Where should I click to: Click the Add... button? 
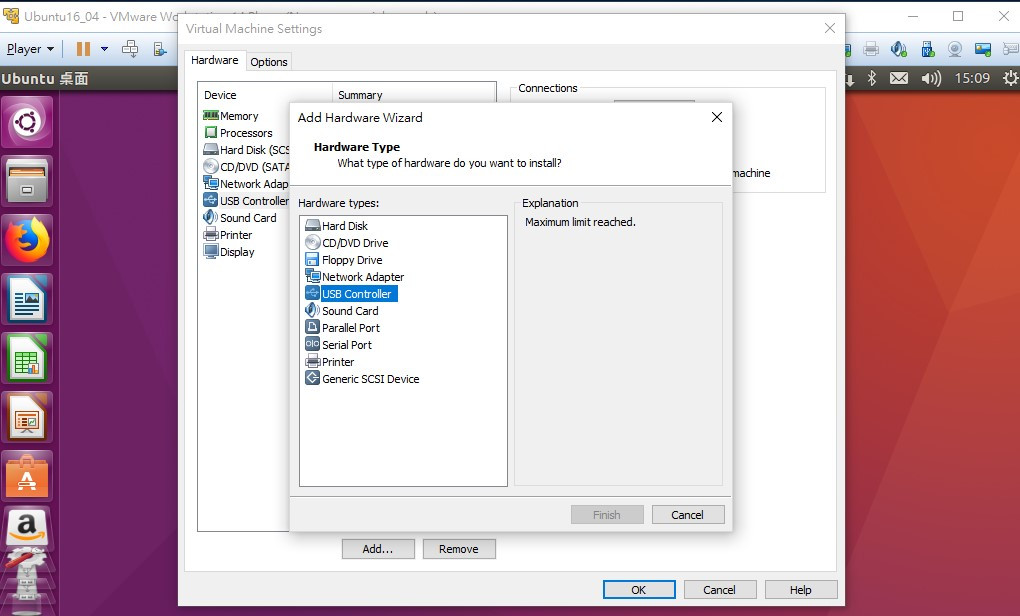pos(378,549)
